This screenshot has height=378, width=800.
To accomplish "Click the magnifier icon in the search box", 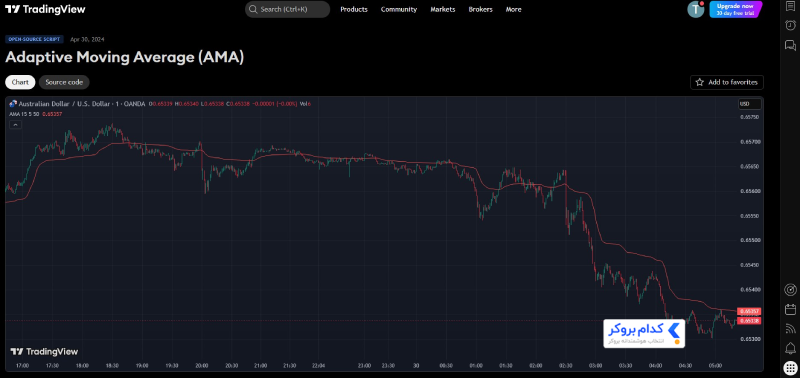I will click(x=253, y=9).
